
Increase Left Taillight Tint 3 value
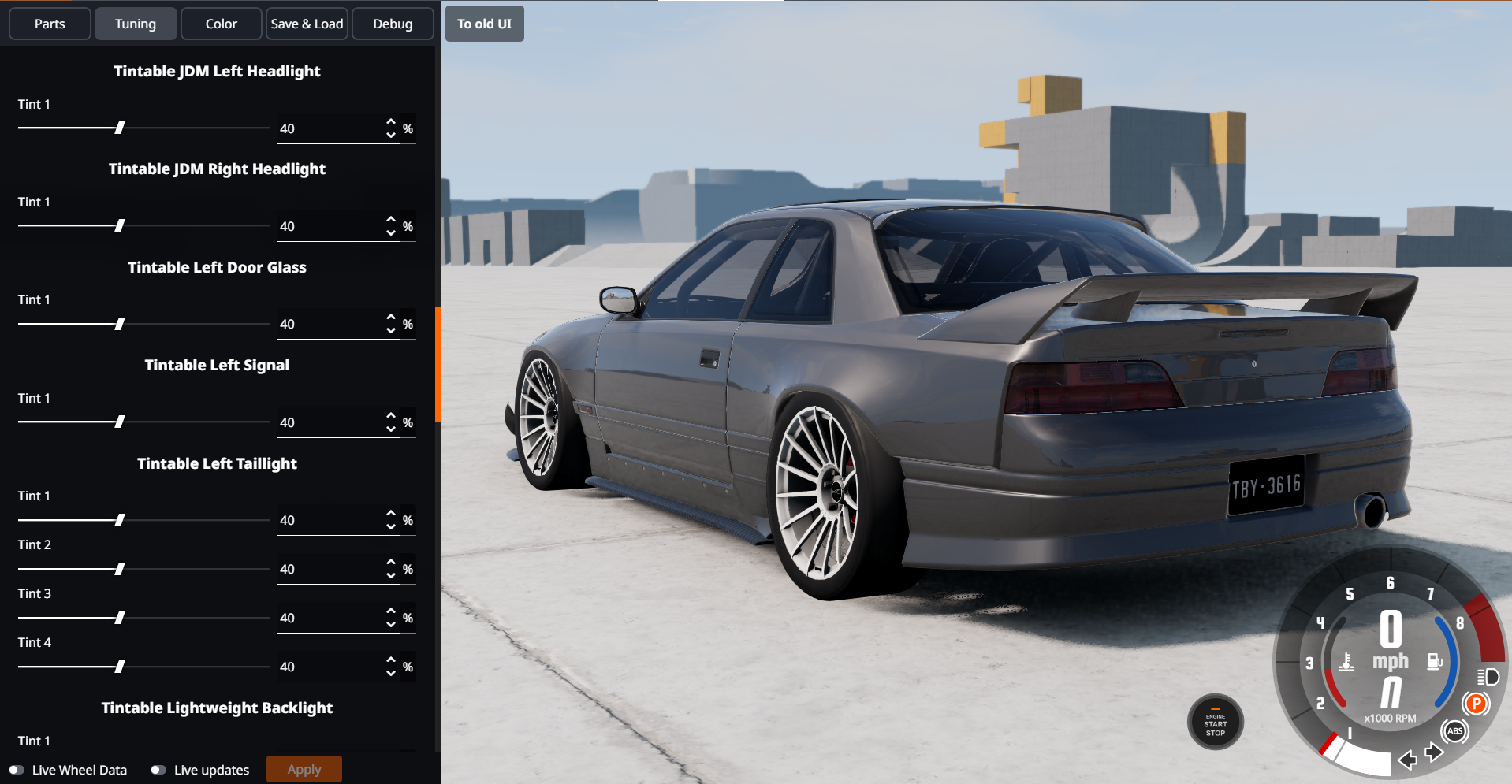391,611
